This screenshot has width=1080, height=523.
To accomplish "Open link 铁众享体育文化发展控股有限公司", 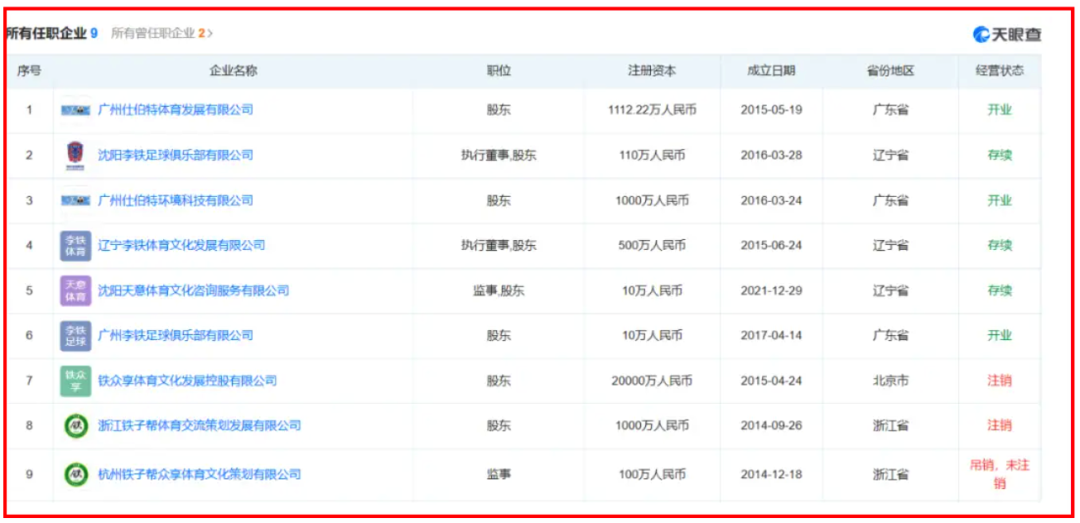I will pyautogui.click(x=187, y=381).
